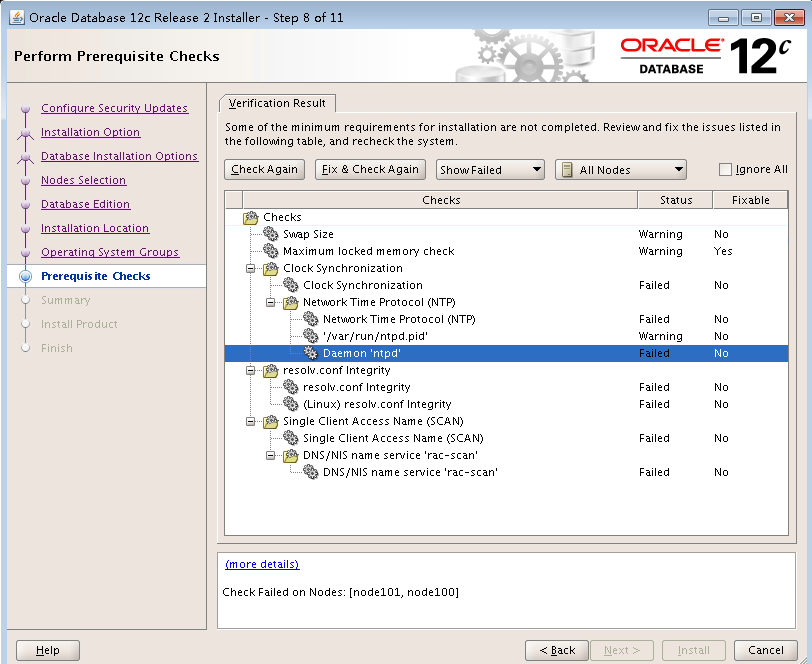Screen dimensions: 812x664
Task: Click the Java installer icon in title bar
Action: click(17, 17)
